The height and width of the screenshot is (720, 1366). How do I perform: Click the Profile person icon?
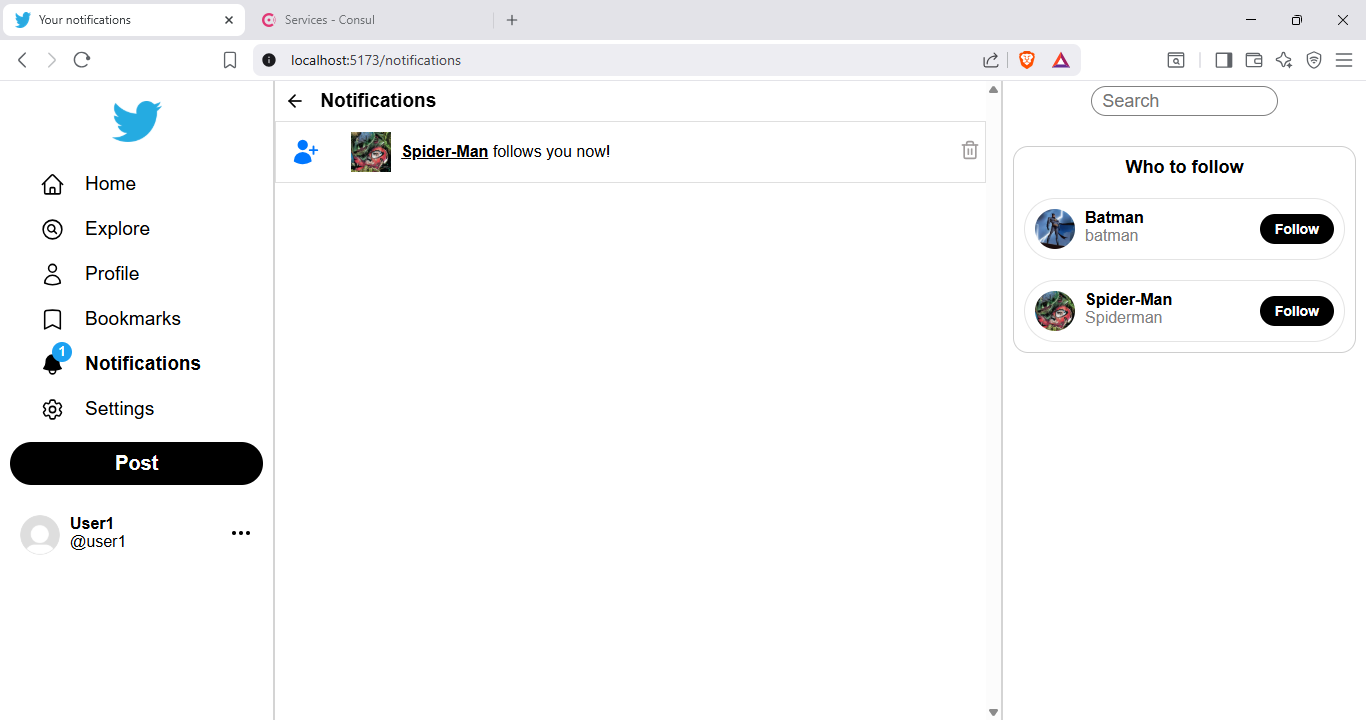tap(52, 274)
